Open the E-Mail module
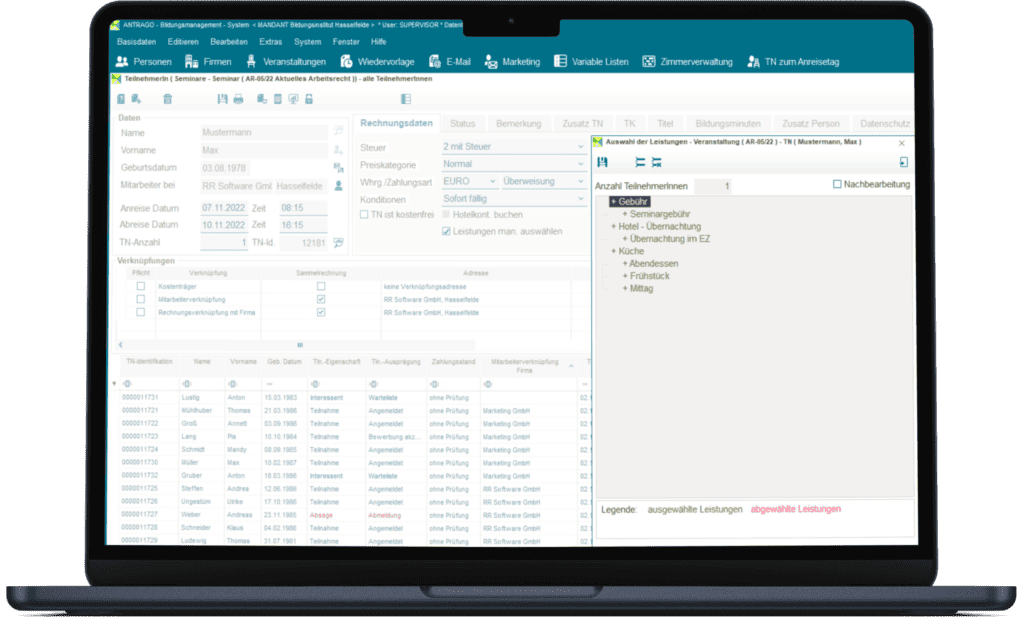Screen dimensions: 1024x617 [x=450, y=62]
